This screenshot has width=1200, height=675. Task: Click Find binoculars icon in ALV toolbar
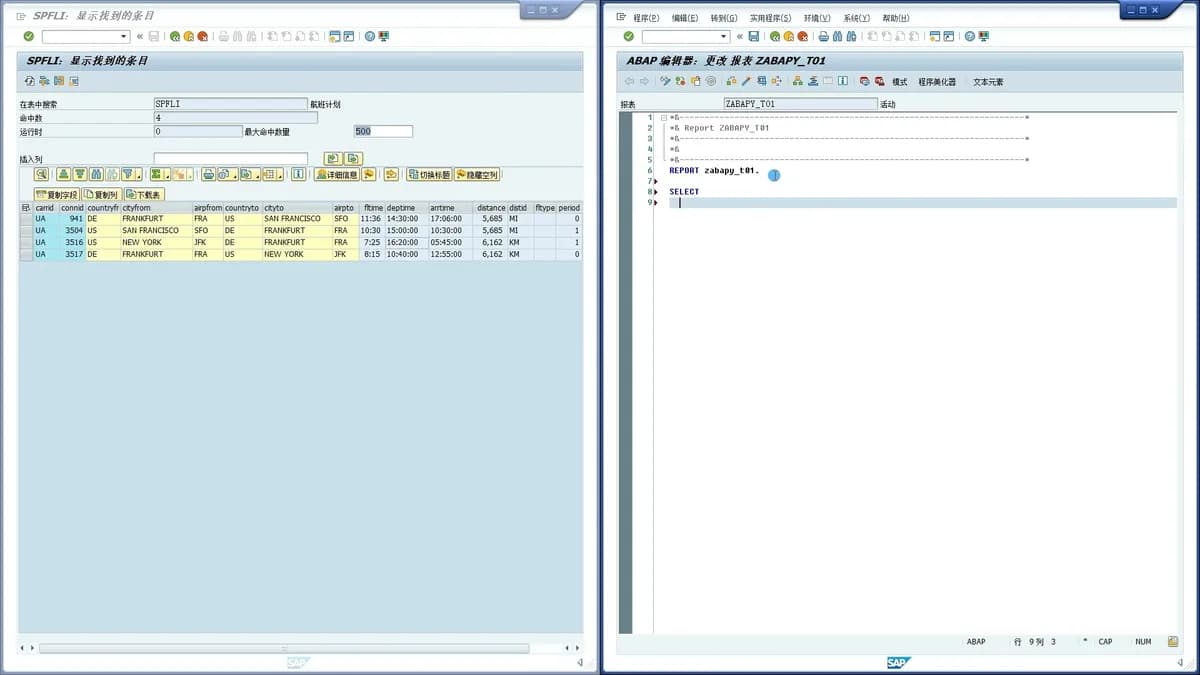(x=95, y=174)
